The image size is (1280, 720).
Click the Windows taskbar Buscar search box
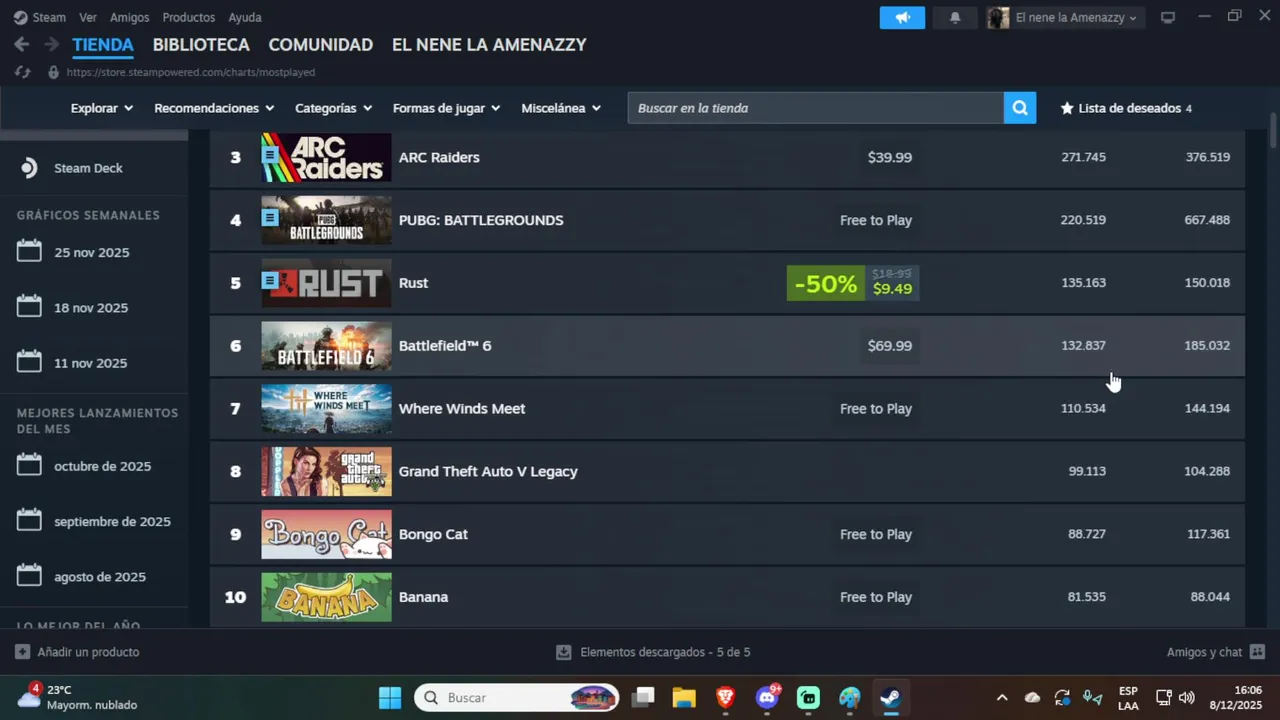[518, 697]
